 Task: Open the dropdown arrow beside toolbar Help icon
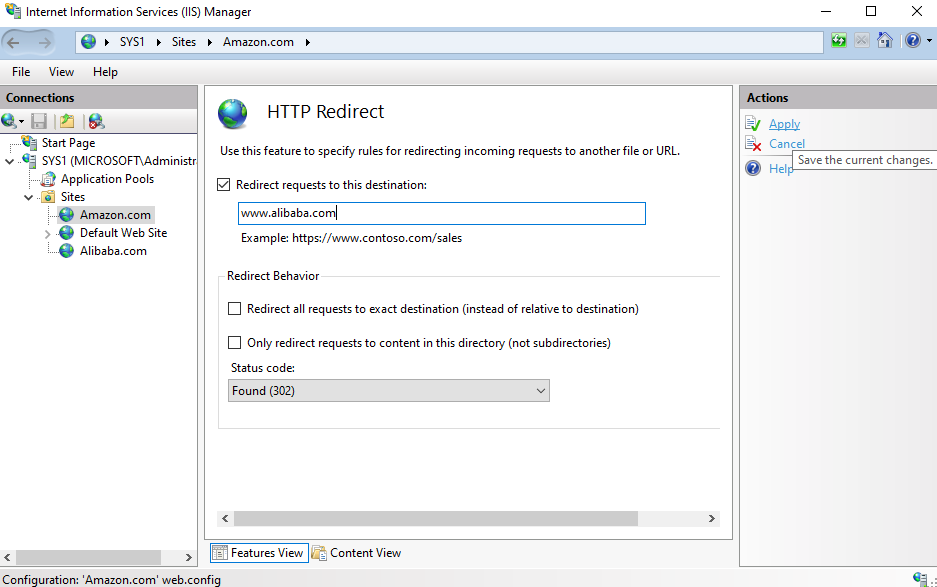click(x=929, y=41)
